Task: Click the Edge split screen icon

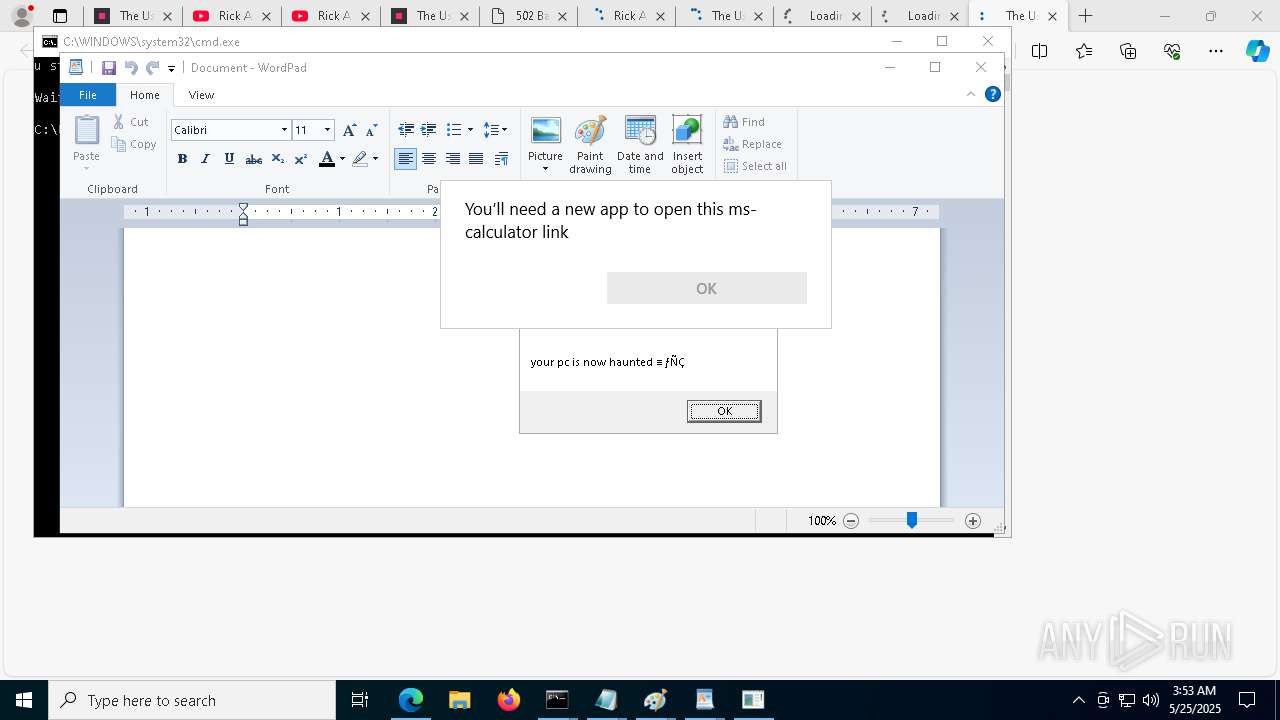Action: [1040, 51]
